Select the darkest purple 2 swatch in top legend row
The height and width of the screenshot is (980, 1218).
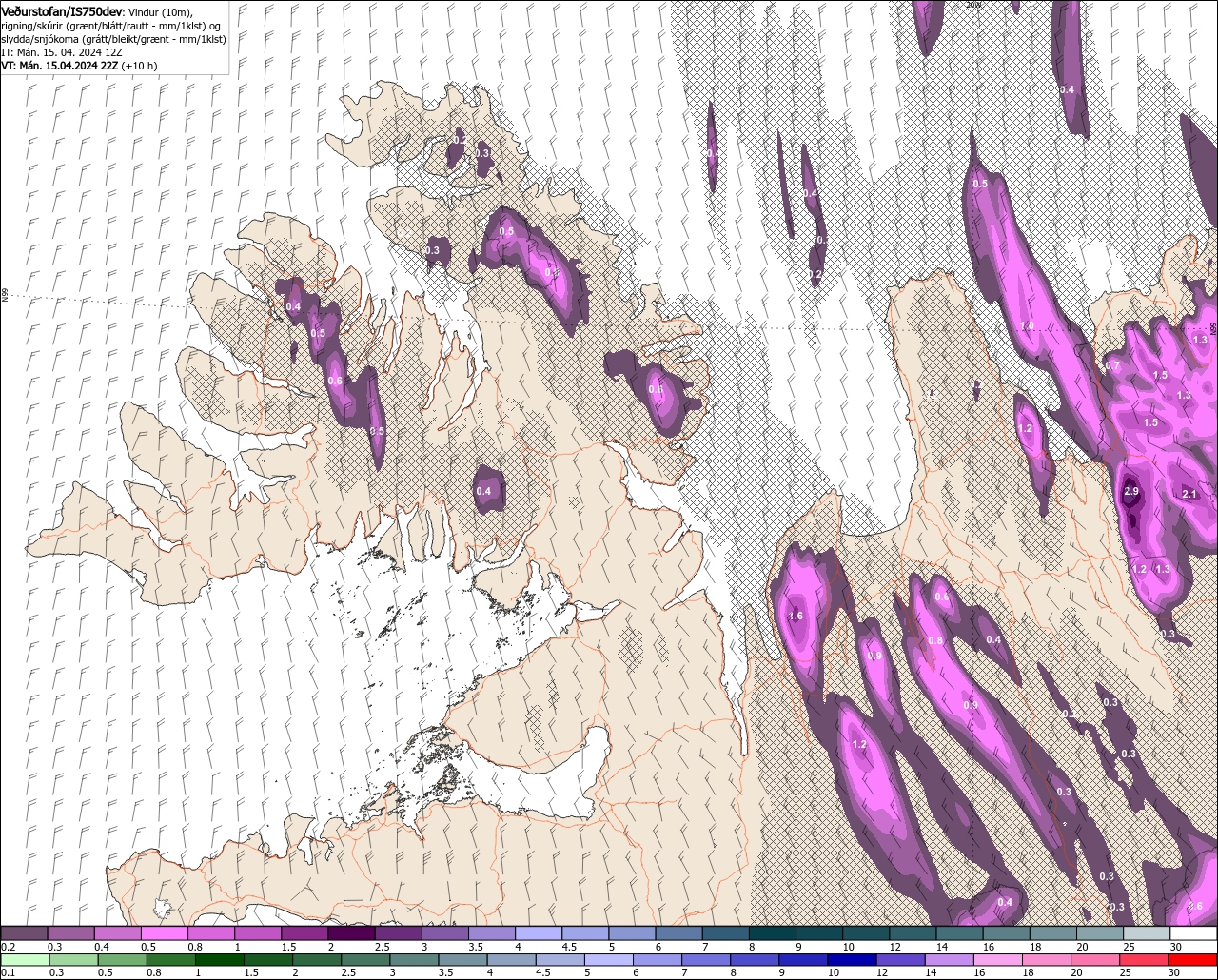[351, 933]
